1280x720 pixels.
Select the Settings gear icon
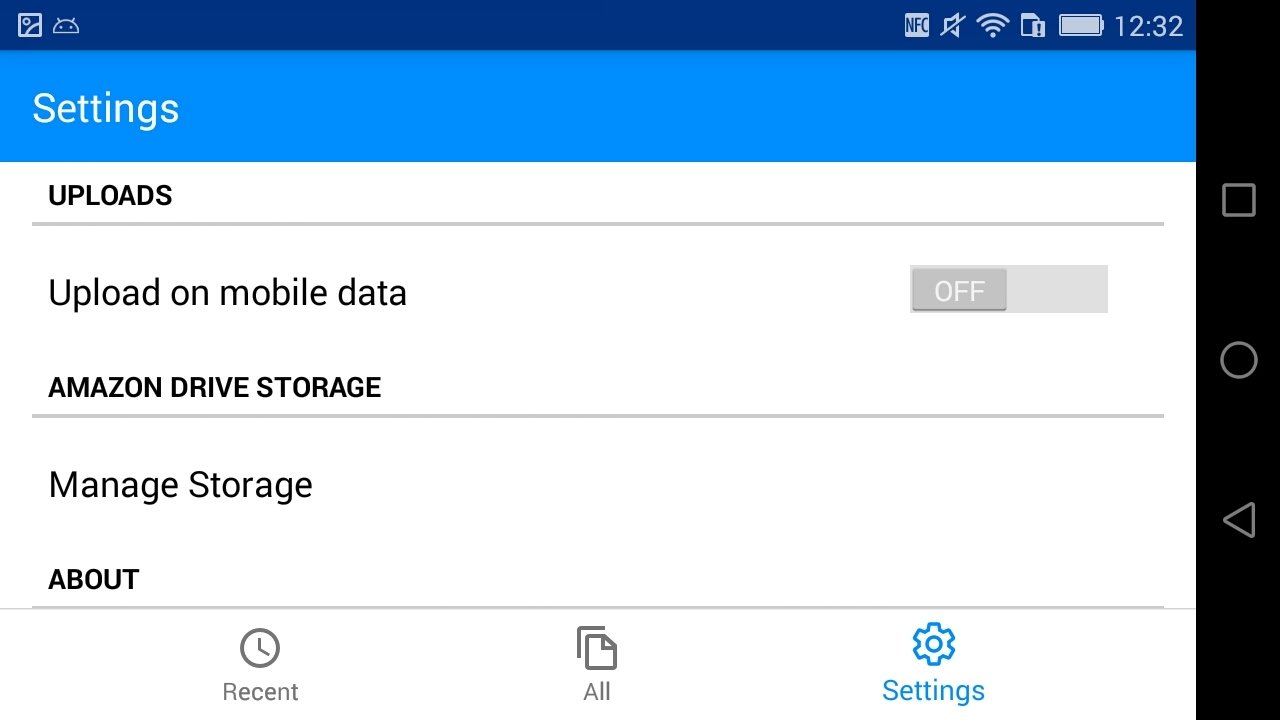(x=934, y=645)
